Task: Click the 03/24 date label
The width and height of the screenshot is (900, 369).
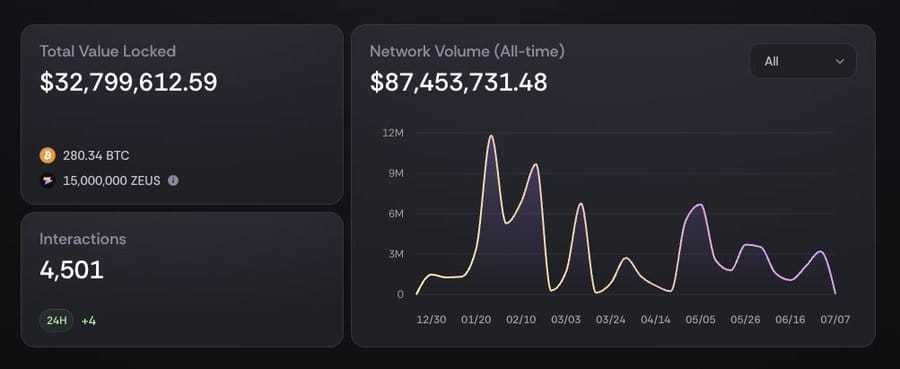Action: (611, 320)
